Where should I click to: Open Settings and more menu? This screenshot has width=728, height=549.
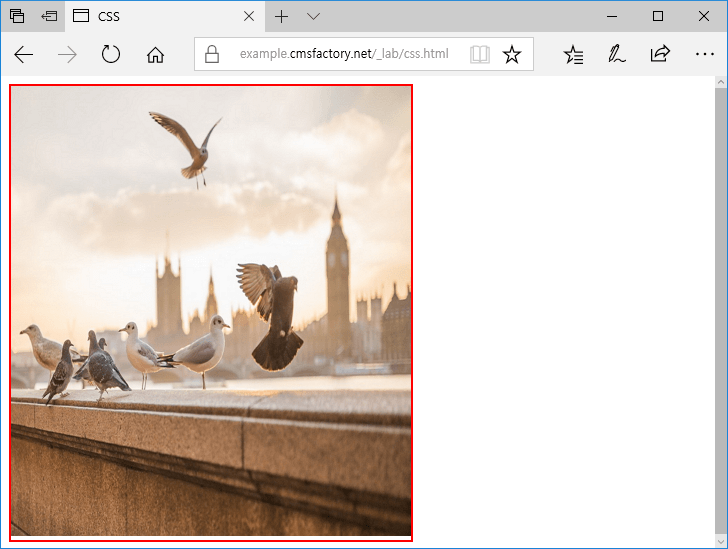coord(704,54)
